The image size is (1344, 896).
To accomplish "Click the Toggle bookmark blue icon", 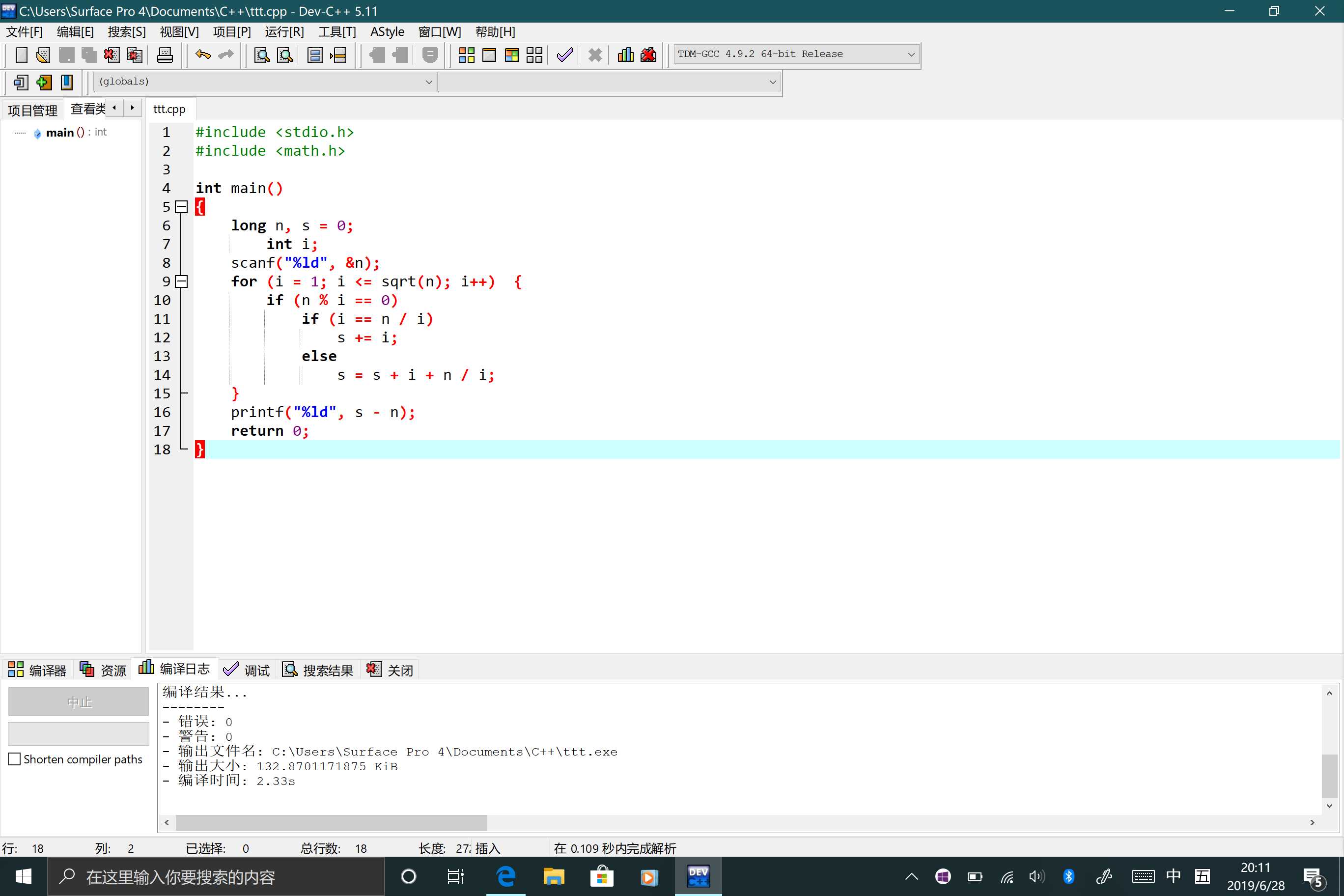I will (66, 83).
